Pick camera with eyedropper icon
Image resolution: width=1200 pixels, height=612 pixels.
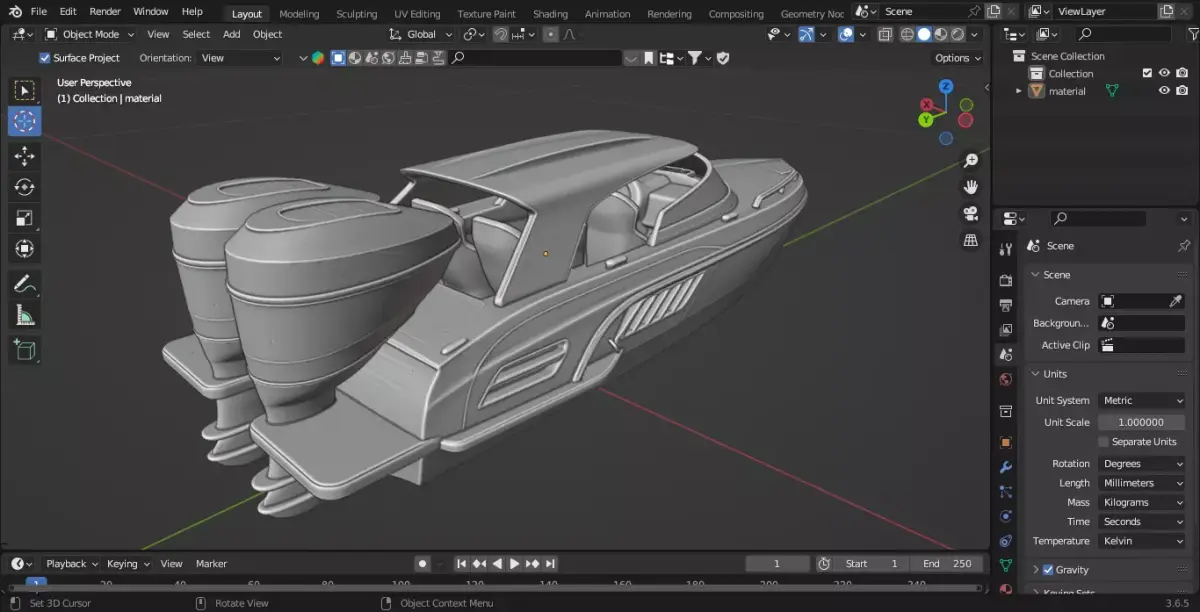1176,301
